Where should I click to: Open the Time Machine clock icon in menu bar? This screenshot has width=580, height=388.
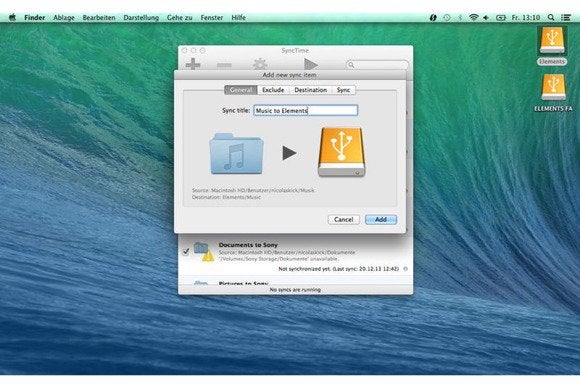[x=447, y=17]
